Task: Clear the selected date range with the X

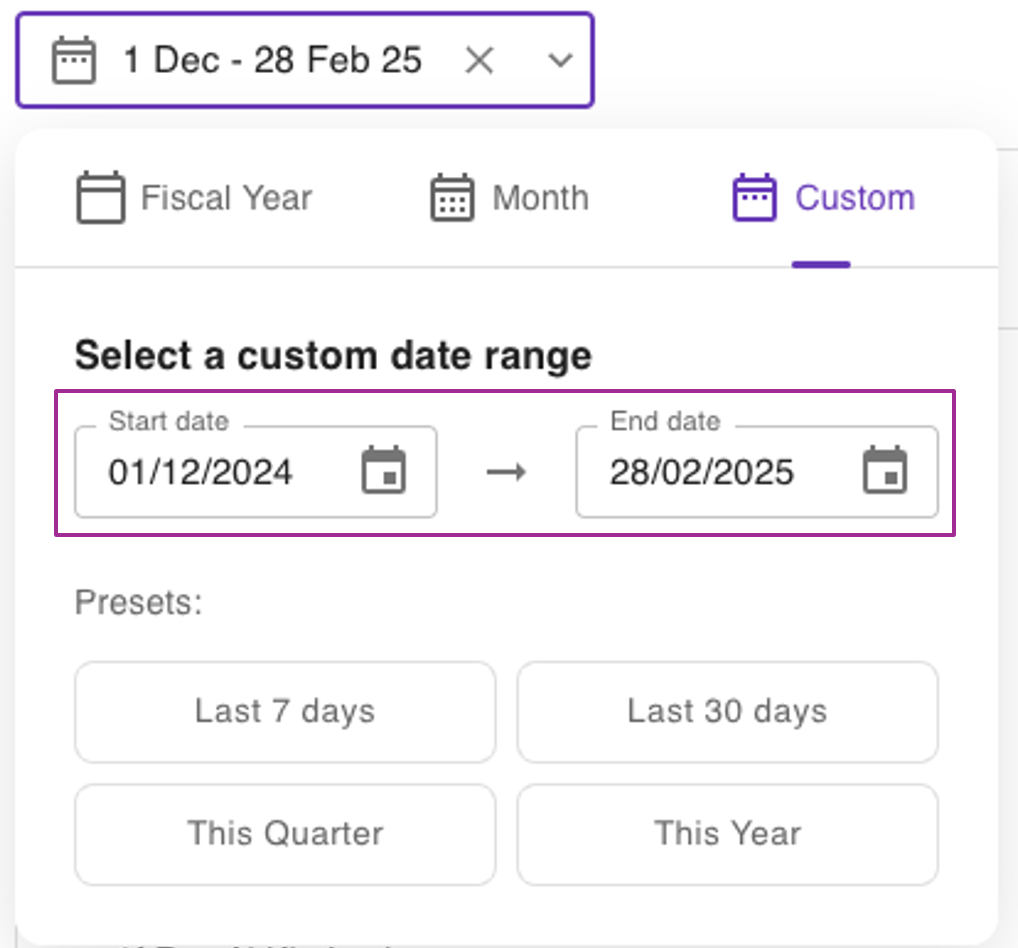Action: pos(480,61)
